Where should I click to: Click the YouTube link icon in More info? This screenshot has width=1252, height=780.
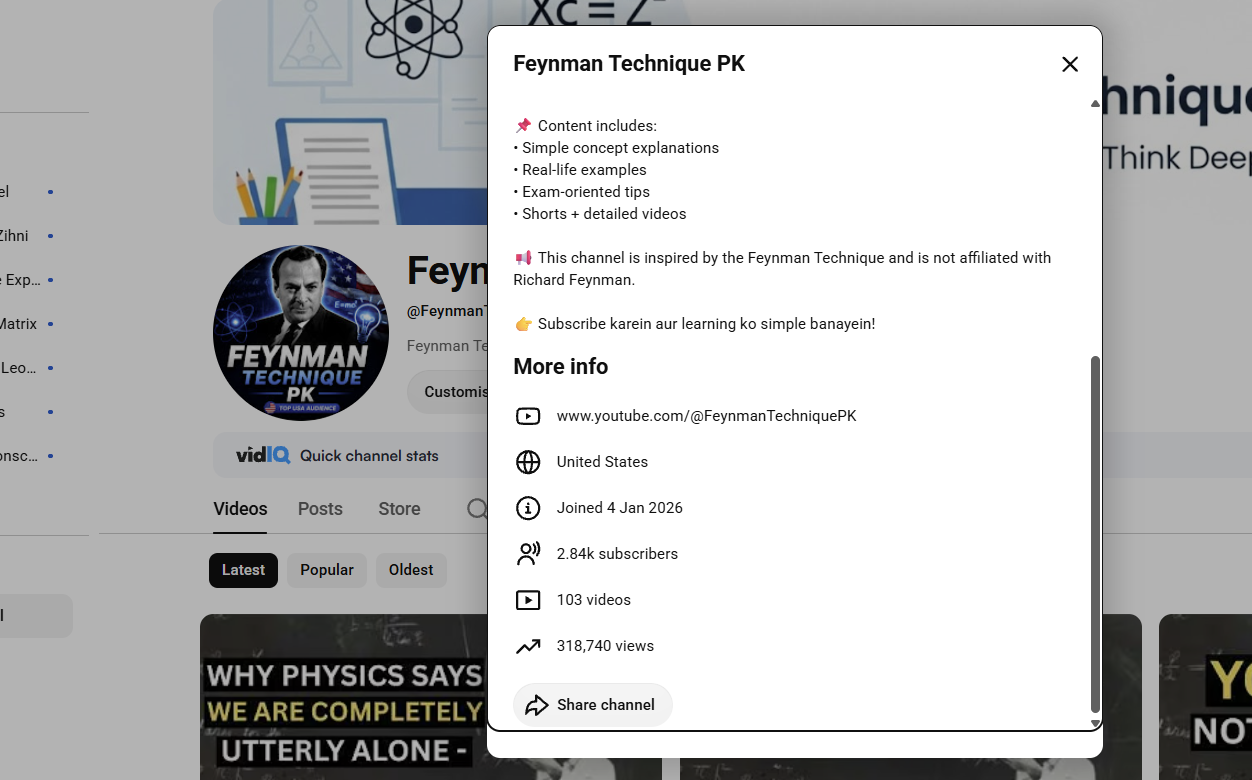(528, 416)
